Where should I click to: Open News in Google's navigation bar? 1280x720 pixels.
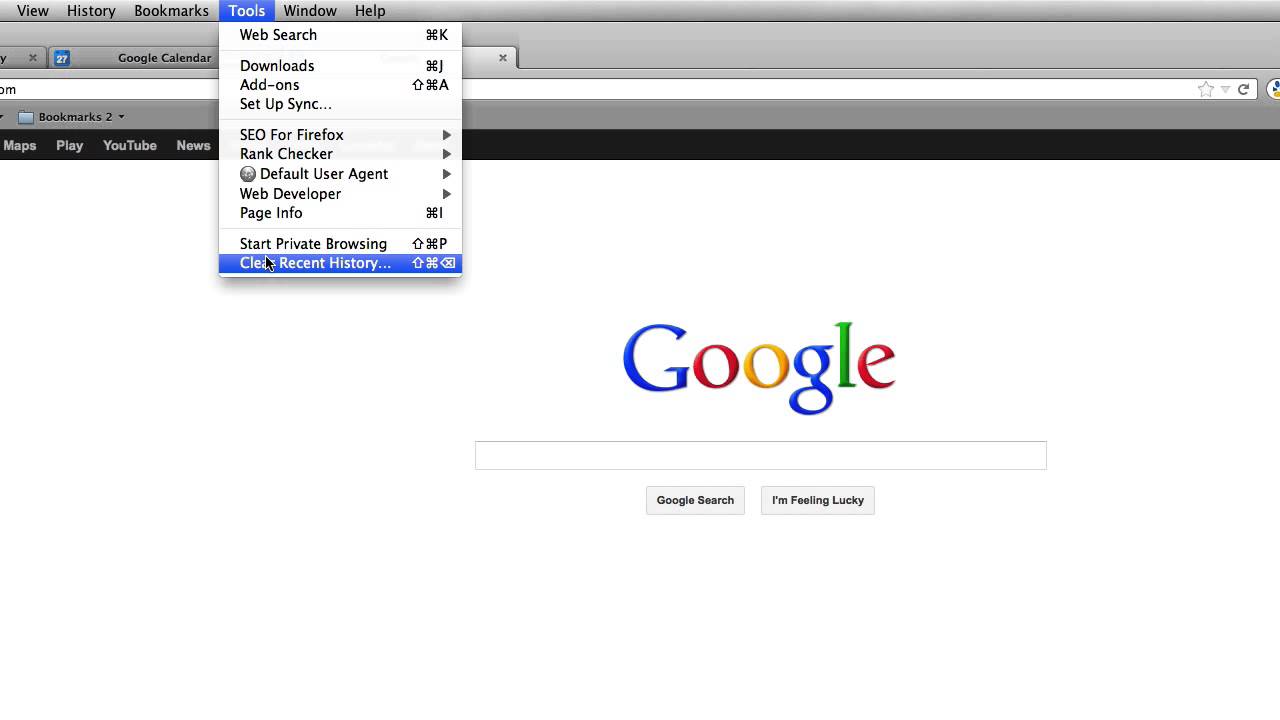point(193,146)
